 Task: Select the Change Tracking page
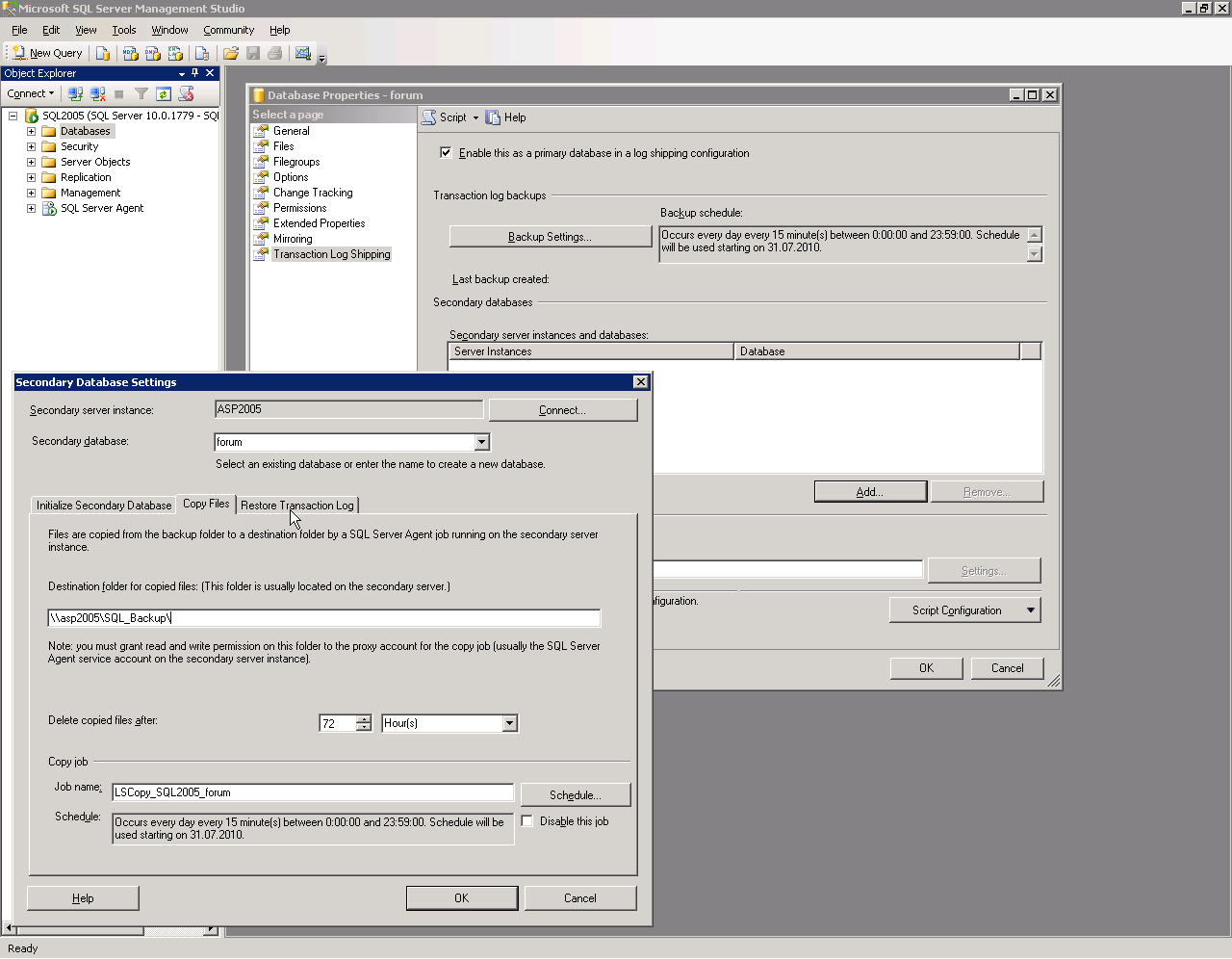click(x=313, y=193)
